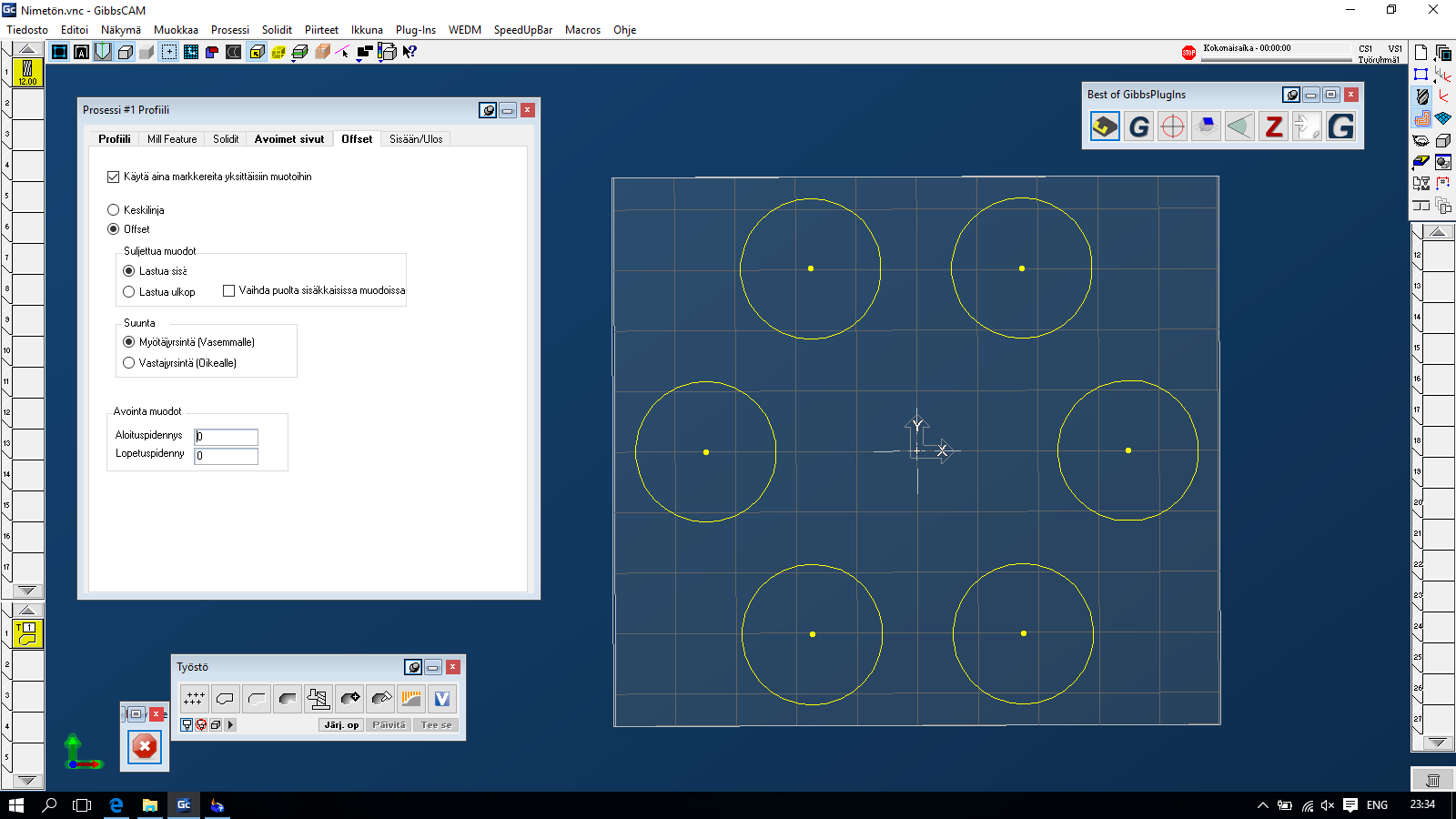
Task: Select the Offset radio button
Action: tap(114, 229)
